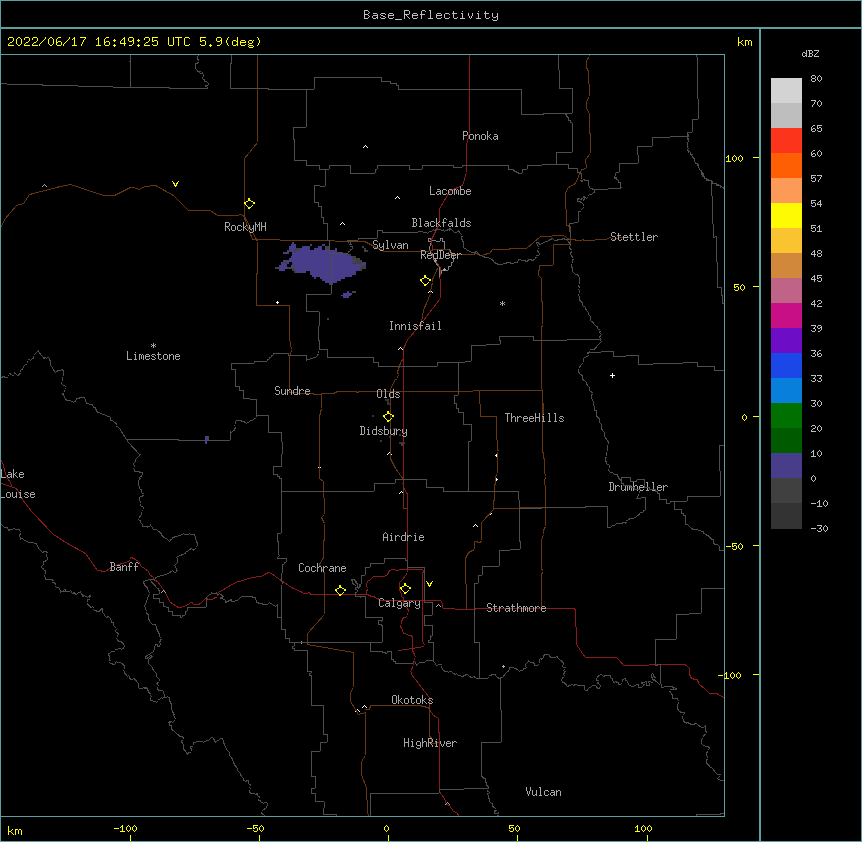Click the HighRiver label

tap(430, 743)
